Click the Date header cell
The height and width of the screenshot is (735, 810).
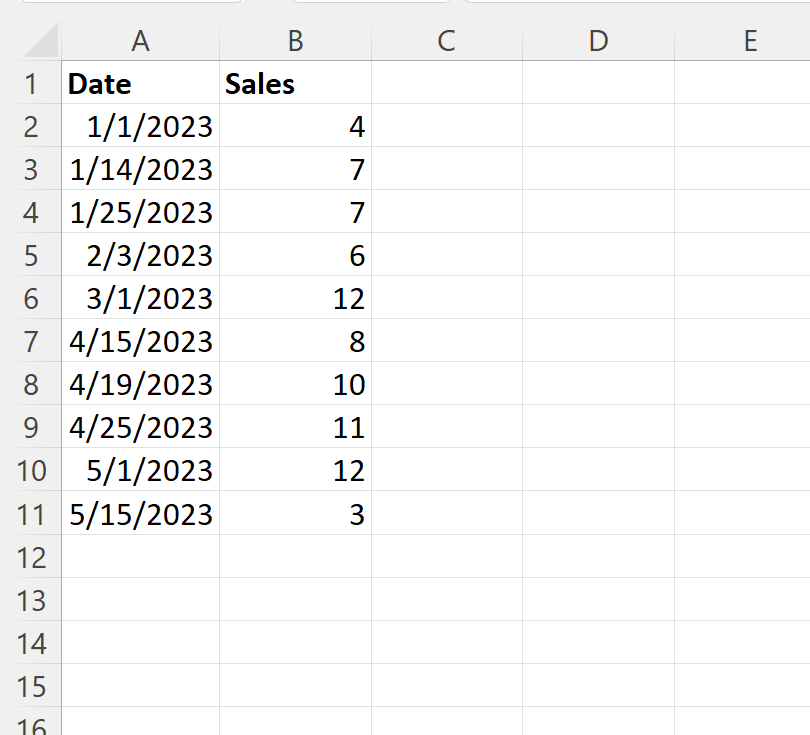[x=141, y=83]
